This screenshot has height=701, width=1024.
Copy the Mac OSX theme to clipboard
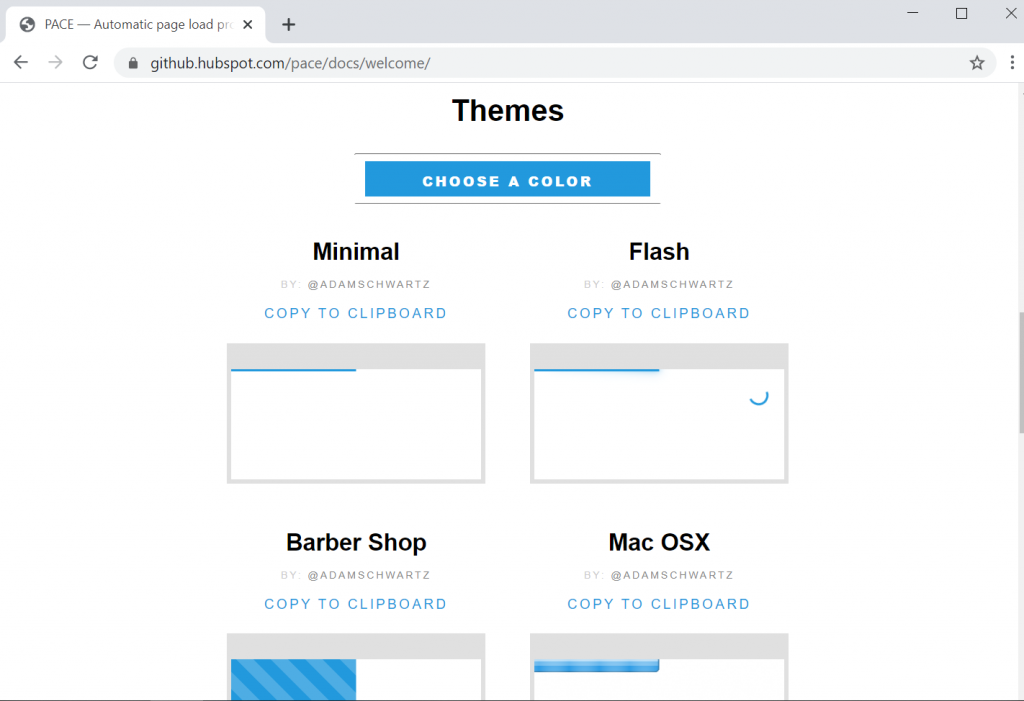coord(658,604)
